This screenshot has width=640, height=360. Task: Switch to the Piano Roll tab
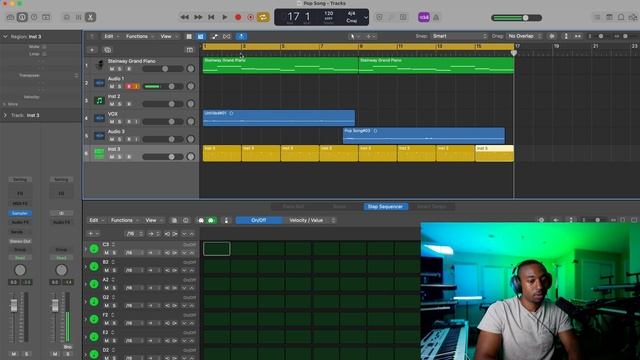pyautogui.click(x=293, y=207)
